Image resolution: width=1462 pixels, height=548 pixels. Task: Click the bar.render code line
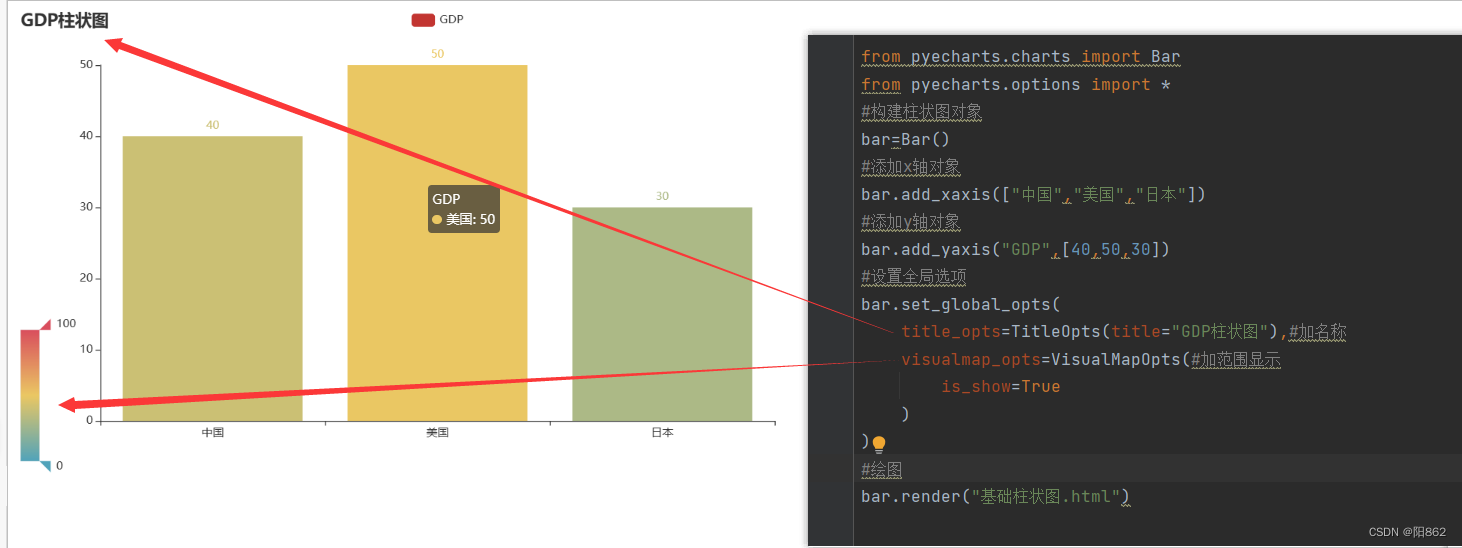tap(996, 496)
